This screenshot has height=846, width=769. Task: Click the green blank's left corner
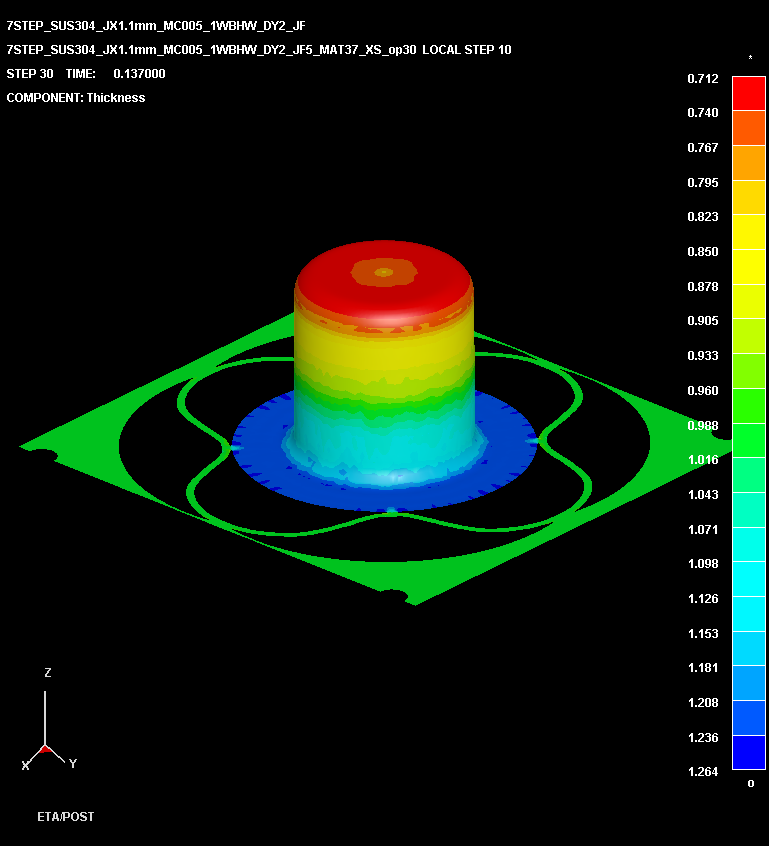(x=40, y=449)
